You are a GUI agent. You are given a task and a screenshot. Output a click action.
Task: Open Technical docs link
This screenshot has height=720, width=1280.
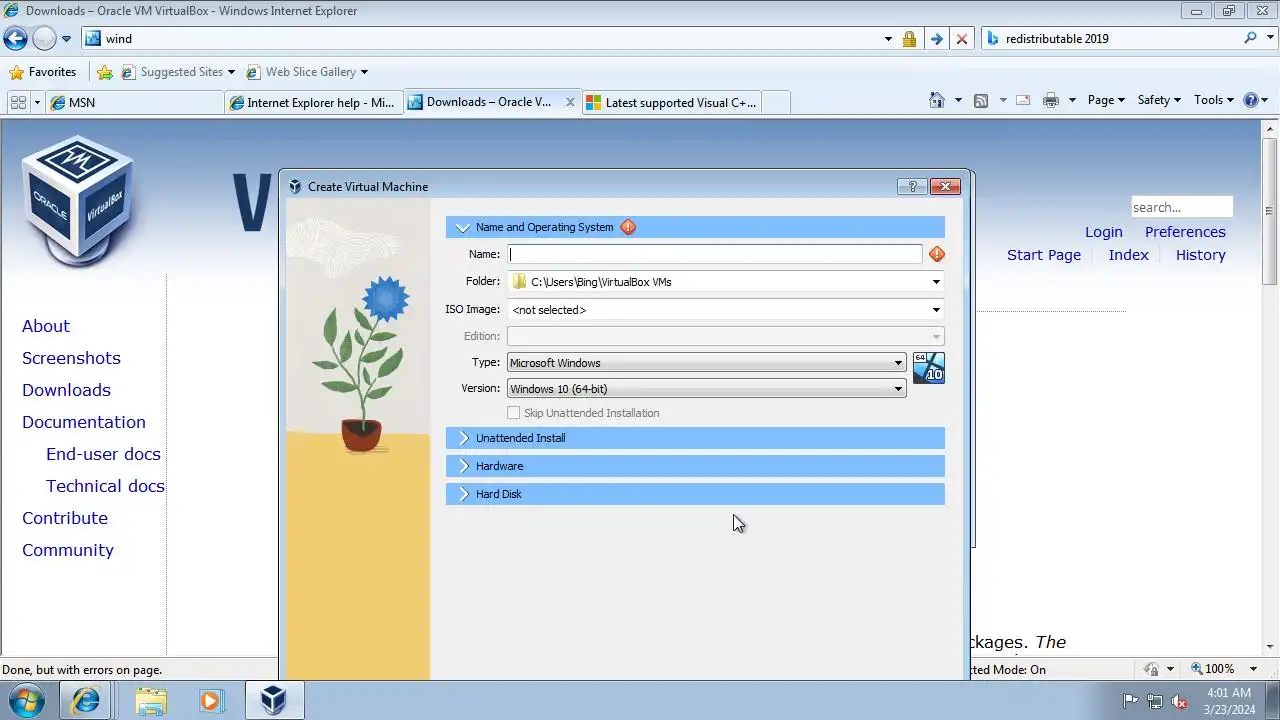[x=105, y=486]
